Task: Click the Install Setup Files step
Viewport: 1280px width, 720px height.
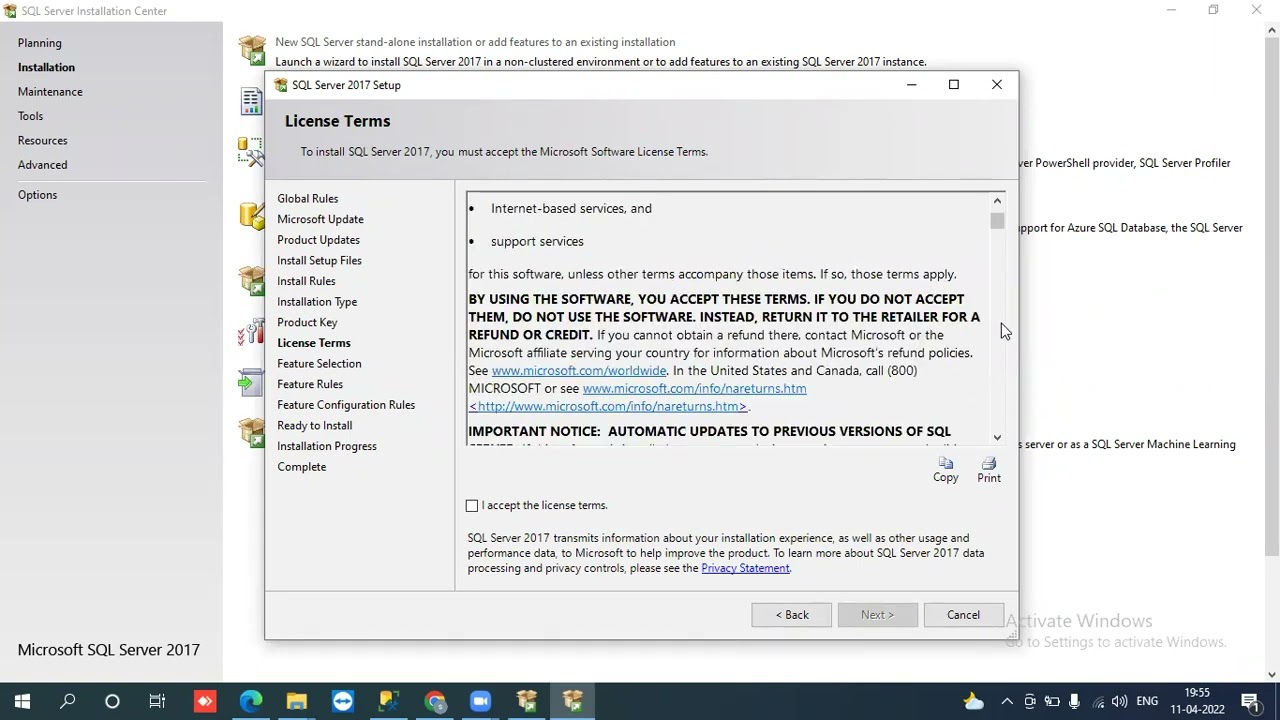Action: pos(319,261)
